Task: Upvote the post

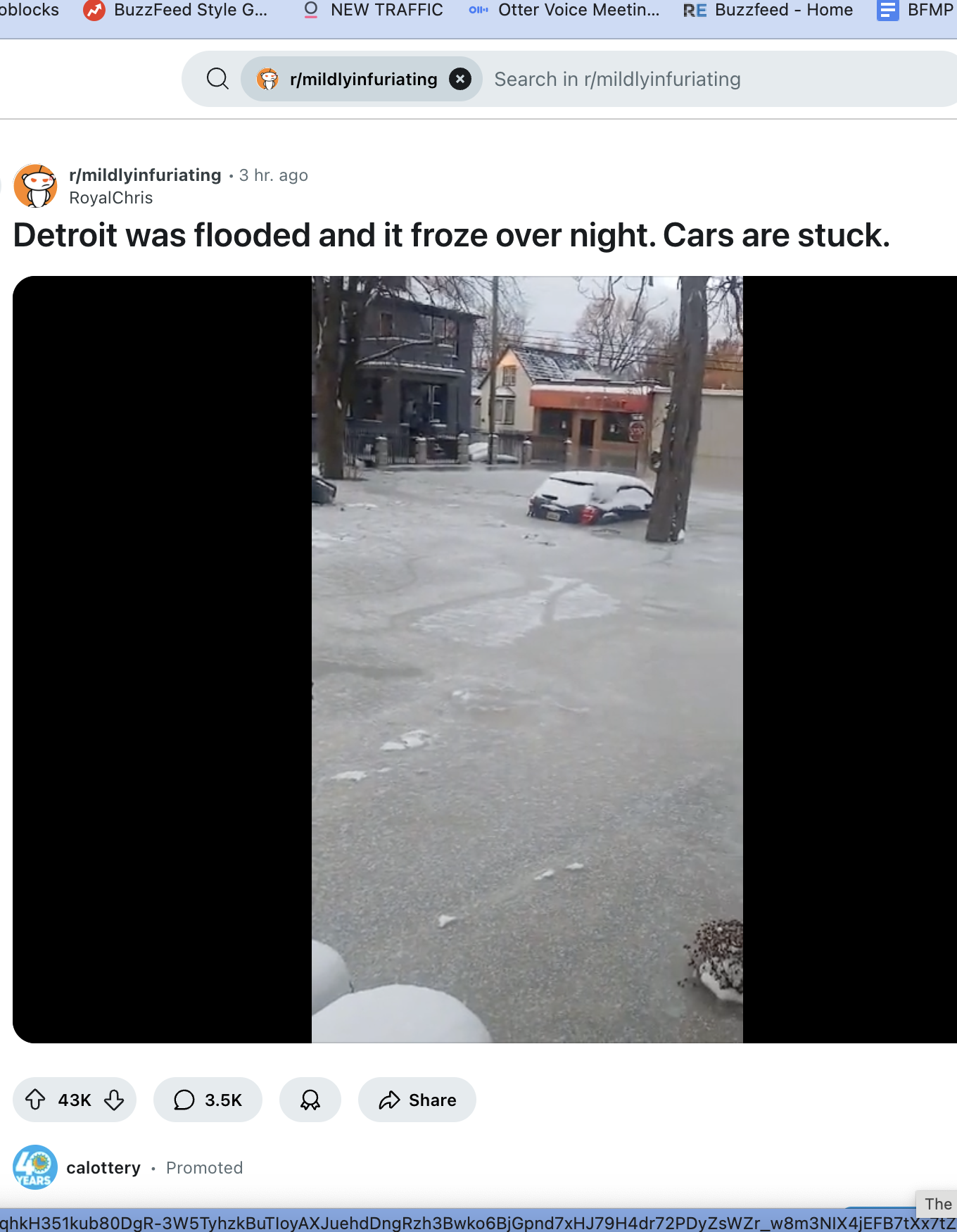Action: click(x=35, y=1100)
